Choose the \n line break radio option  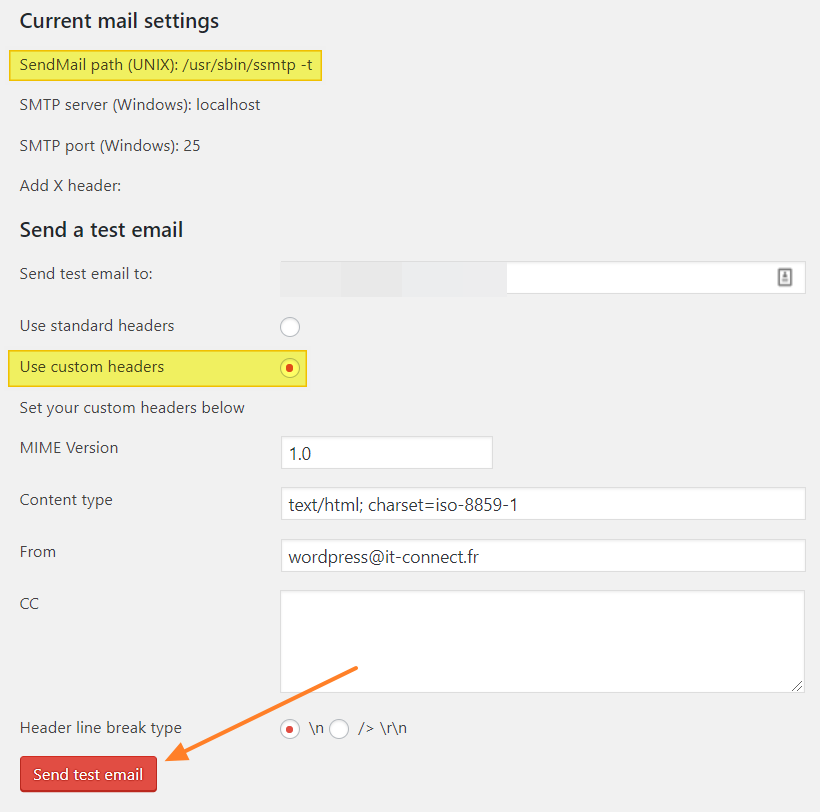pos(290,729)
